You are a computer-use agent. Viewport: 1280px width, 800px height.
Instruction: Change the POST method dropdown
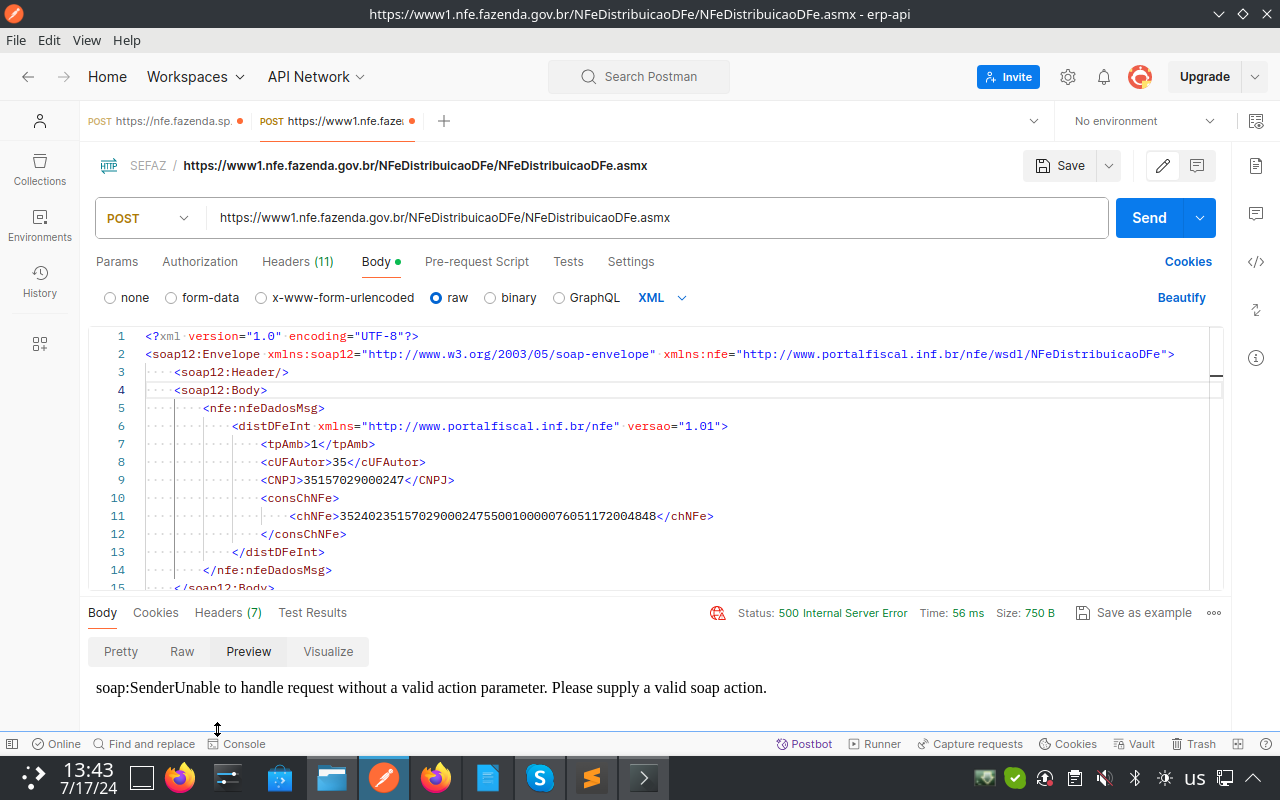point(149,218)
